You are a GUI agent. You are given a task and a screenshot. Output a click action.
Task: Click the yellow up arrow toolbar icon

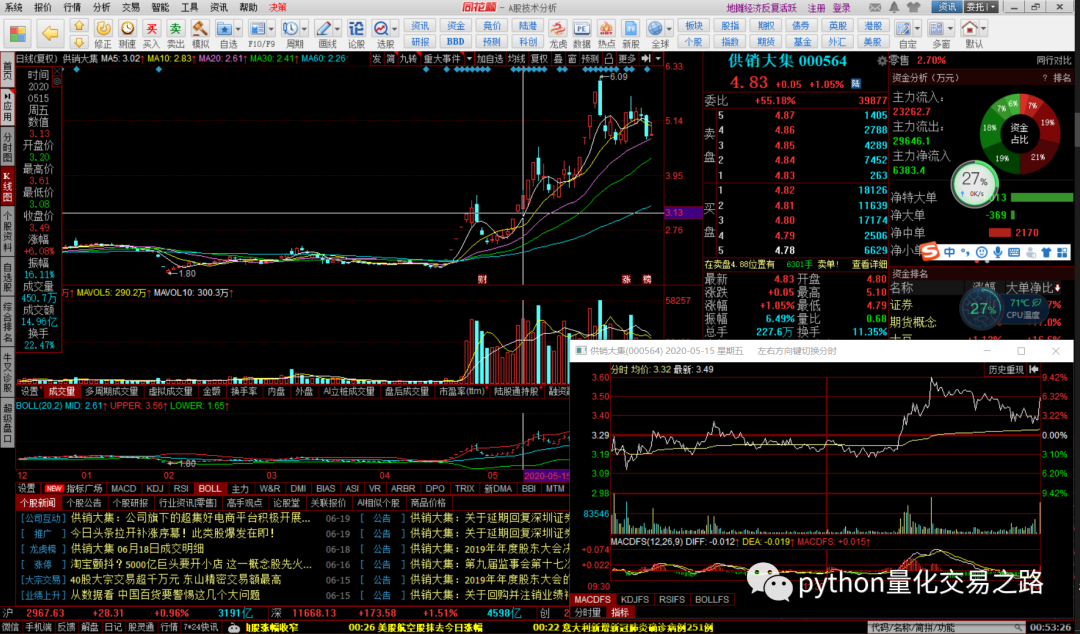pos(79,25)
